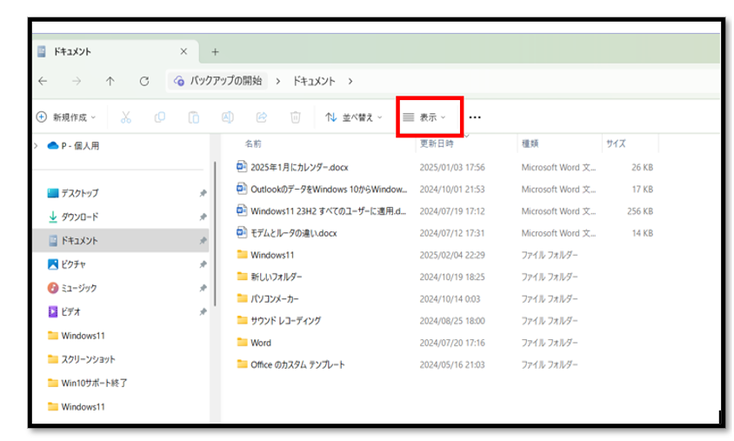Image resolution: width=734 pixels, height=441 pixels.
Task: Unpin icon next to ダウンロード
Action: (203, 217)
